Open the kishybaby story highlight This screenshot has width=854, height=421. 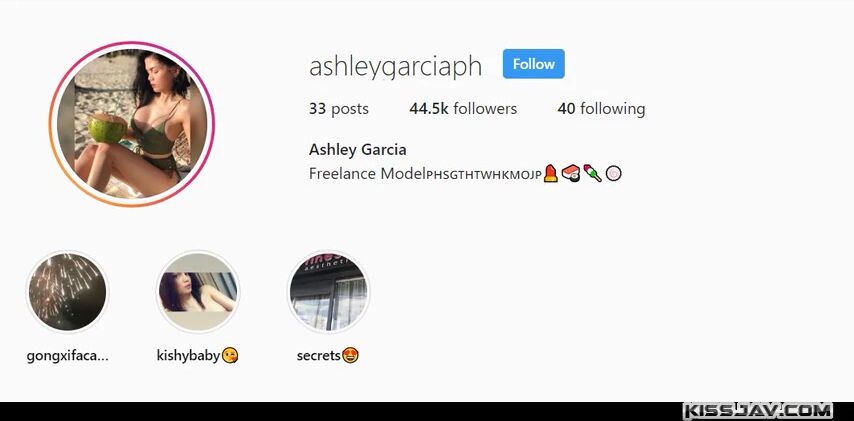[x=198, y=291]
